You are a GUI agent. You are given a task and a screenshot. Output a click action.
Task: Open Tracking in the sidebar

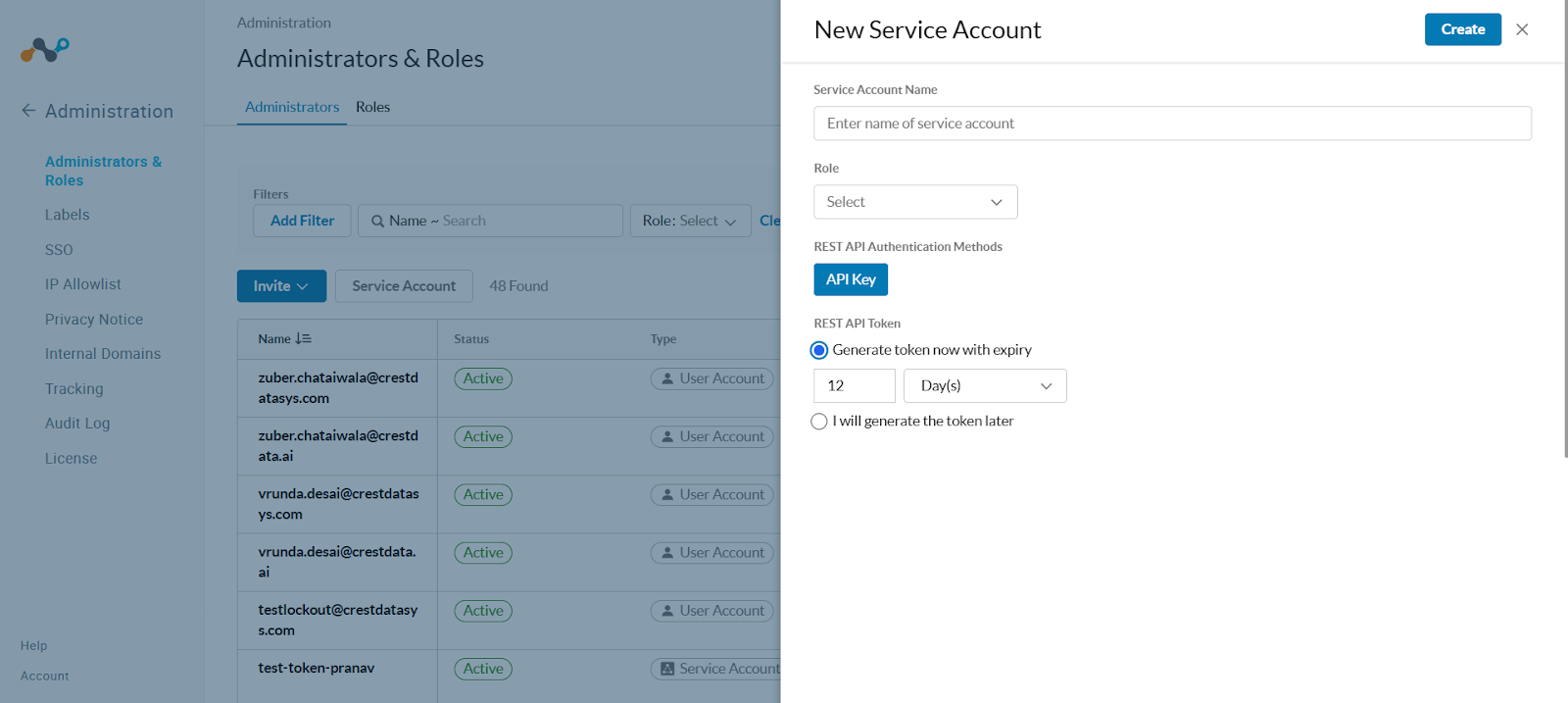[73, 389]
